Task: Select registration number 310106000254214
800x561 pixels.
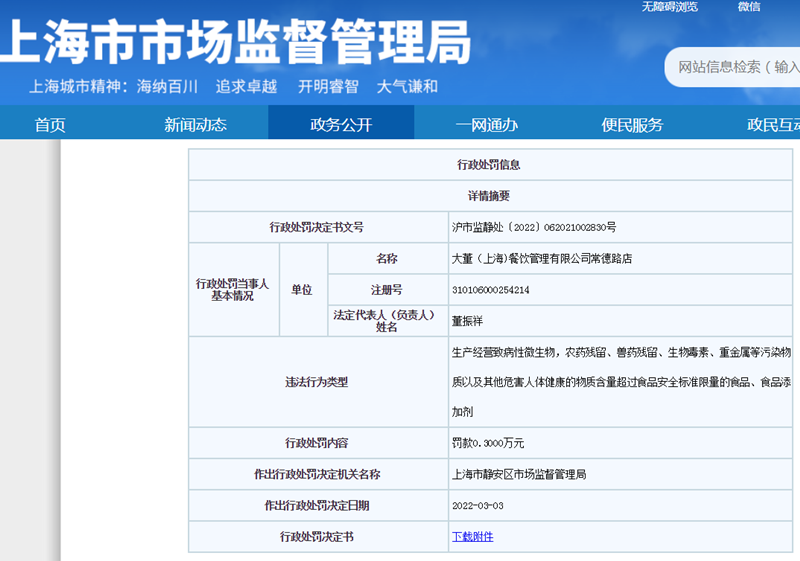Action: pos(490,290)
